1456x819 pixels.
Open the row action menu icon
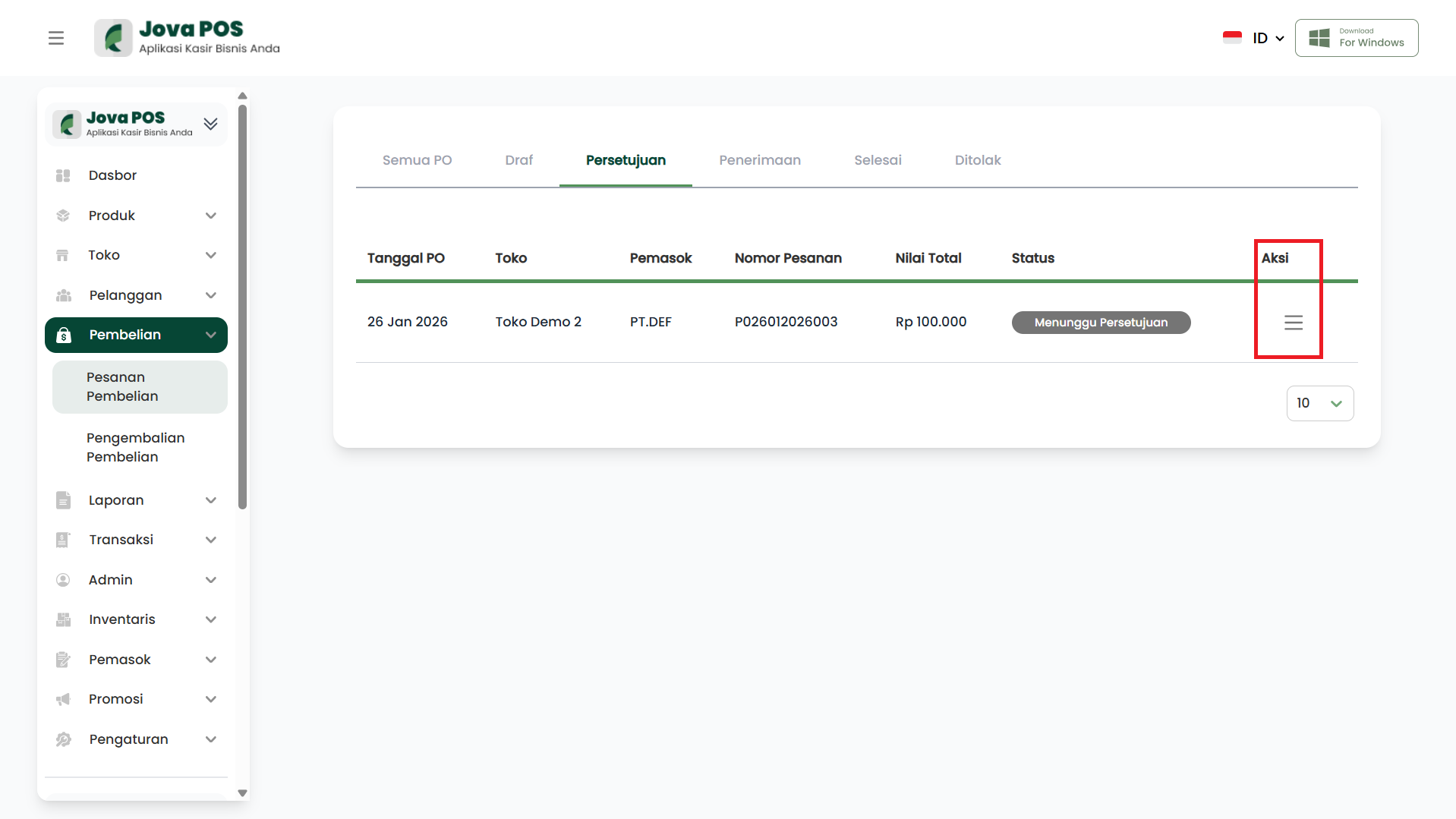1293,323
